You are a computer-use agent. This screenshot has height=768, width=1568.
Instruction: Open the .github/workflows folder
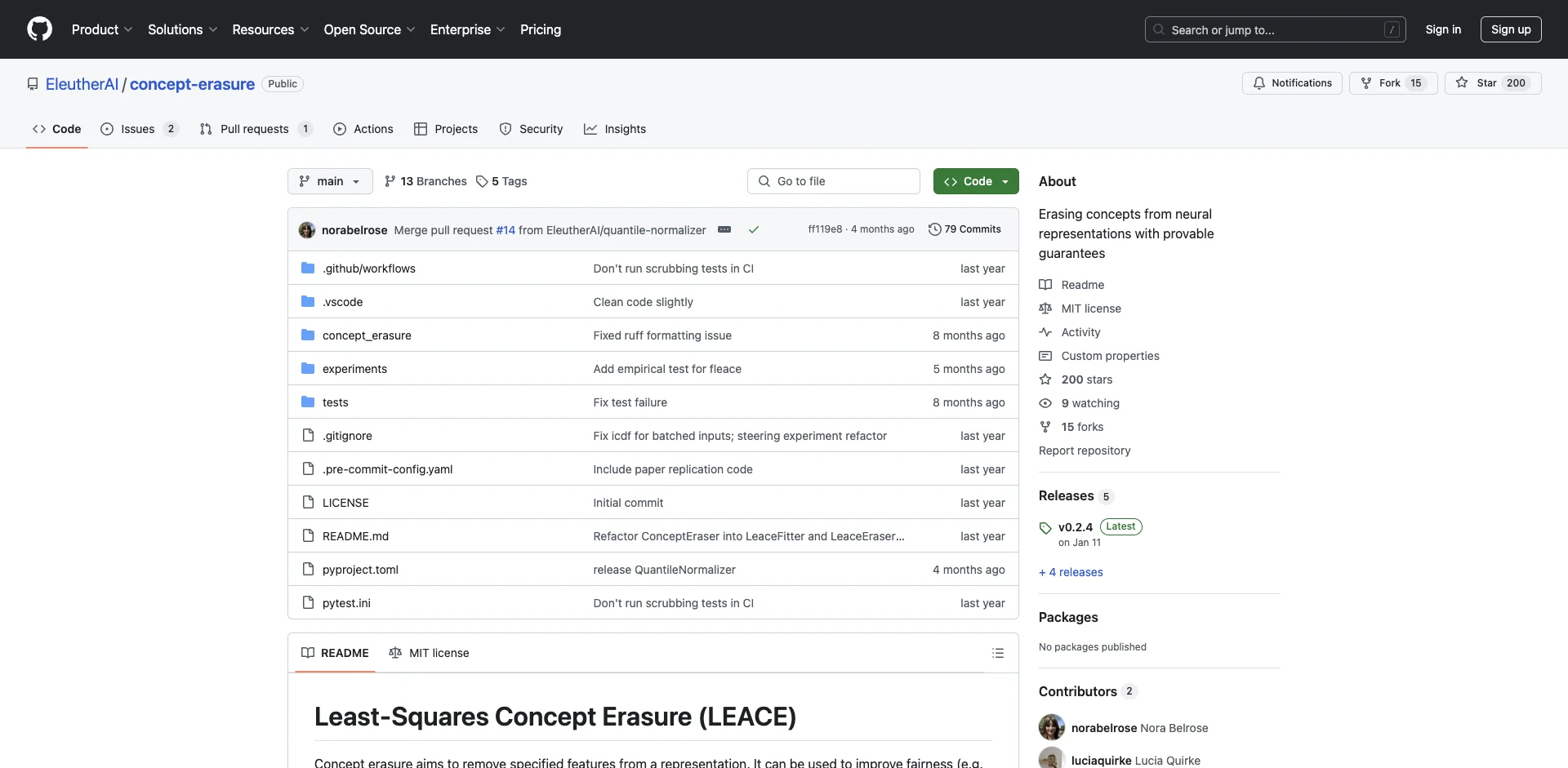[369, 269]
